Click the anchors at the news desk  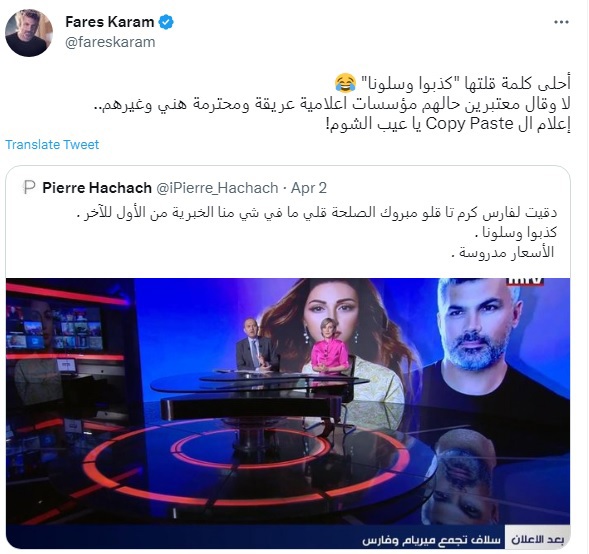click(x=293, y=347)
